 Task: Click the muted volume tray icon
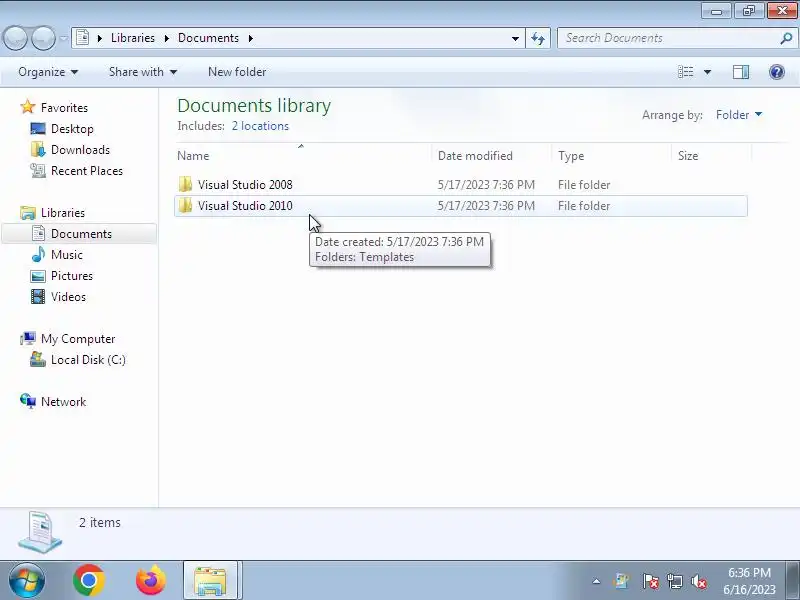(699, 581)
